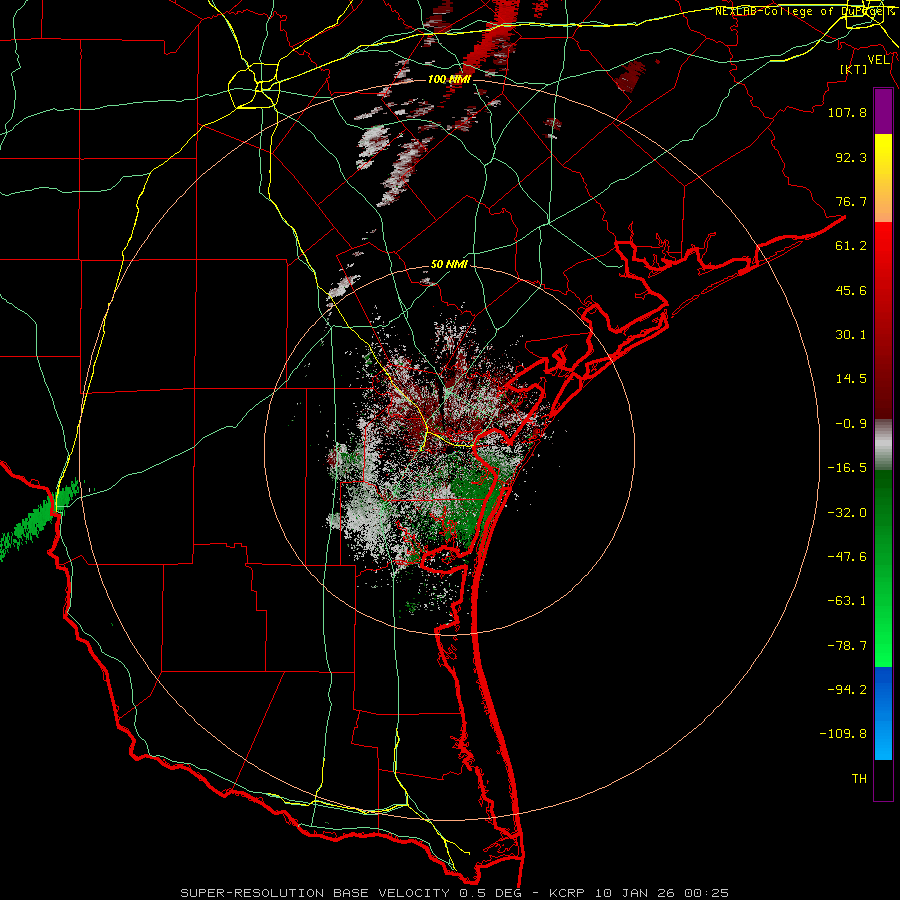Click the 45.6 velocity scale value
The image size is (900, 900).
(851, 290)
